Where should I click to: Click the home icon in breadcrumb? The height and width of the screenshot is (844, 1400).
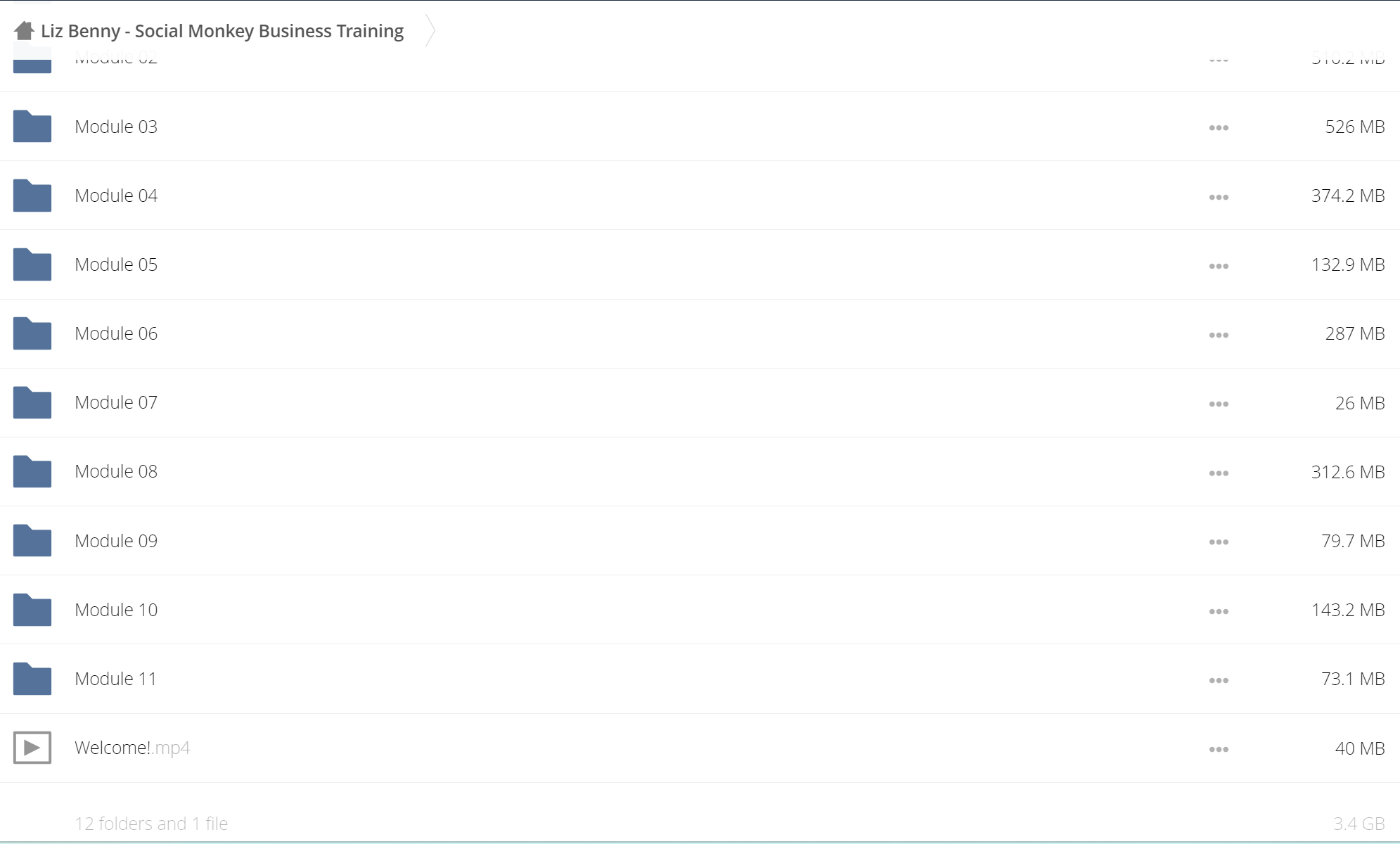click(x=25, y=31)
